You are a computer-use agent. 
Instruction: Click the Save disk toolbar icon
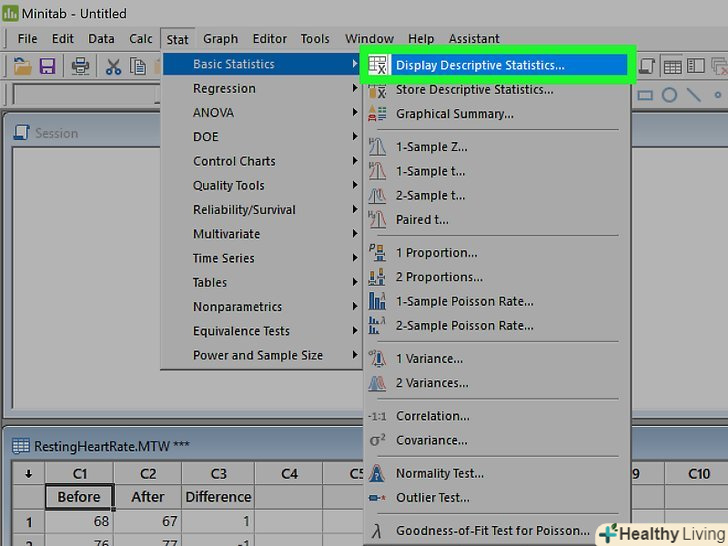click(x=47, y=66)
